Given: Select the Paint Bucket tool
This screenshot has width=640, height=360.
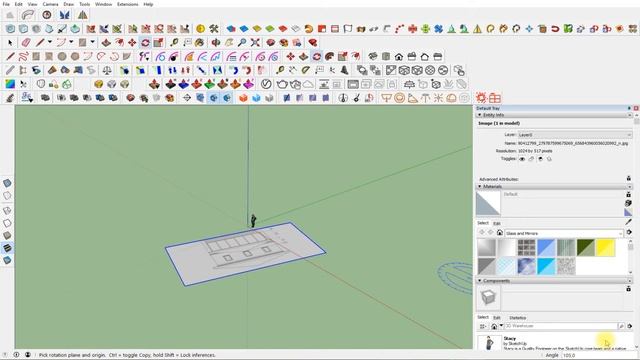Looking at the screenshot, I should [200, 42].
